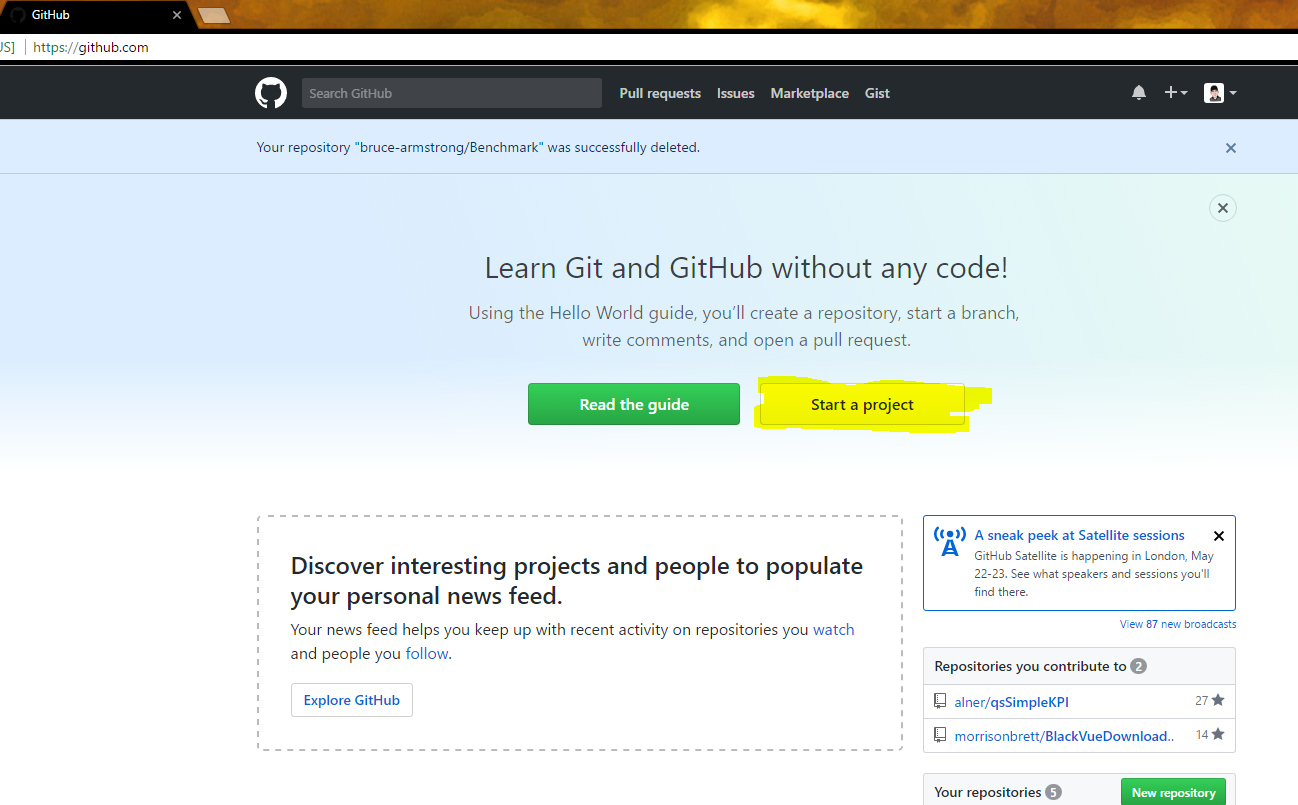Follow the watch link

[834, 630]
